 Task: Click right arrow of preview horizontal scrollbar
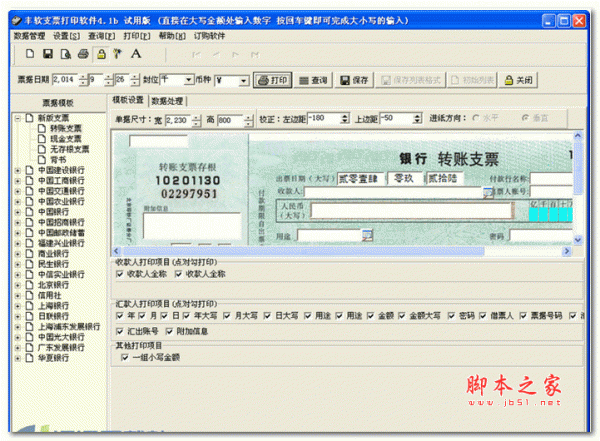(567, 251)
